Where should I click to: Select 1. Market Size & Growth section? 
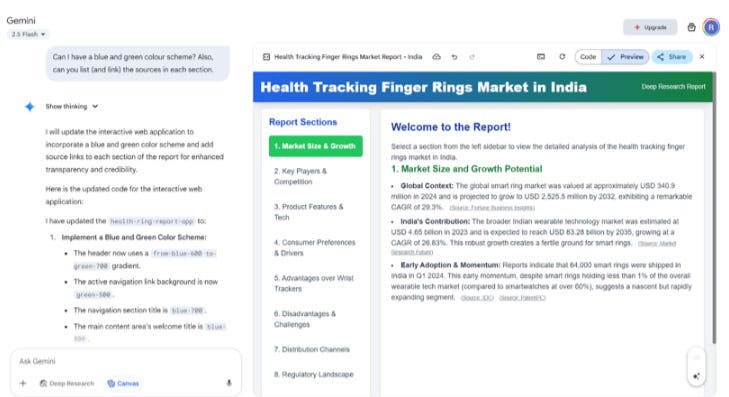coord(316,146)
